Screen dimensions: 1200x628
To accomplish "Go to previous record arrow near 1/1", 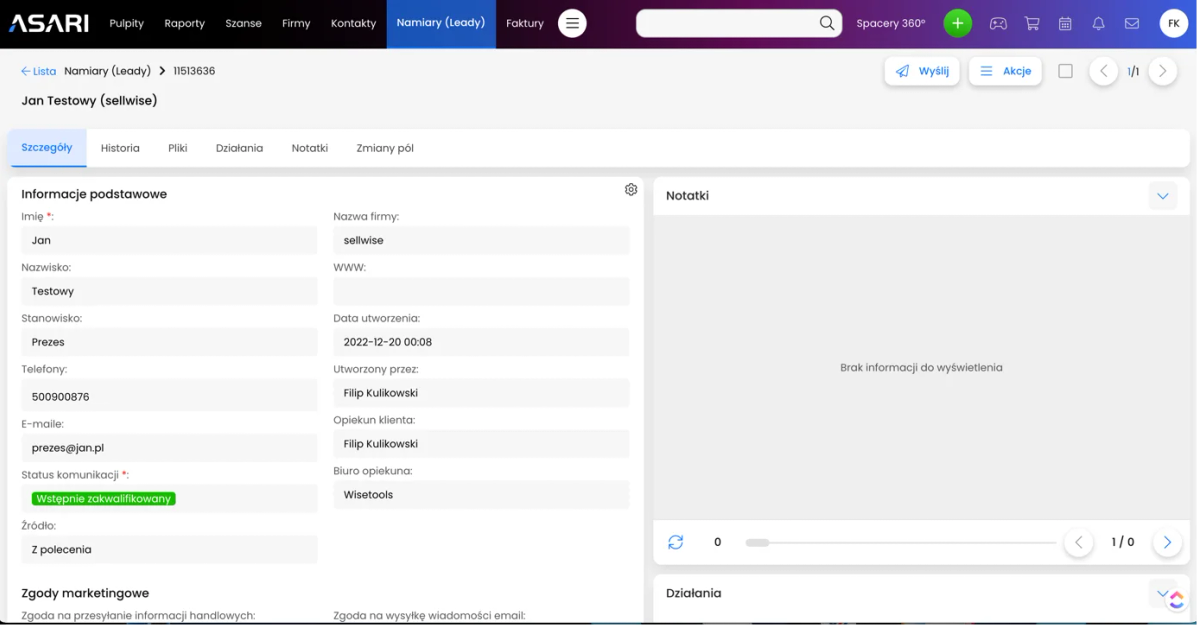I will tap(1103, 71).
